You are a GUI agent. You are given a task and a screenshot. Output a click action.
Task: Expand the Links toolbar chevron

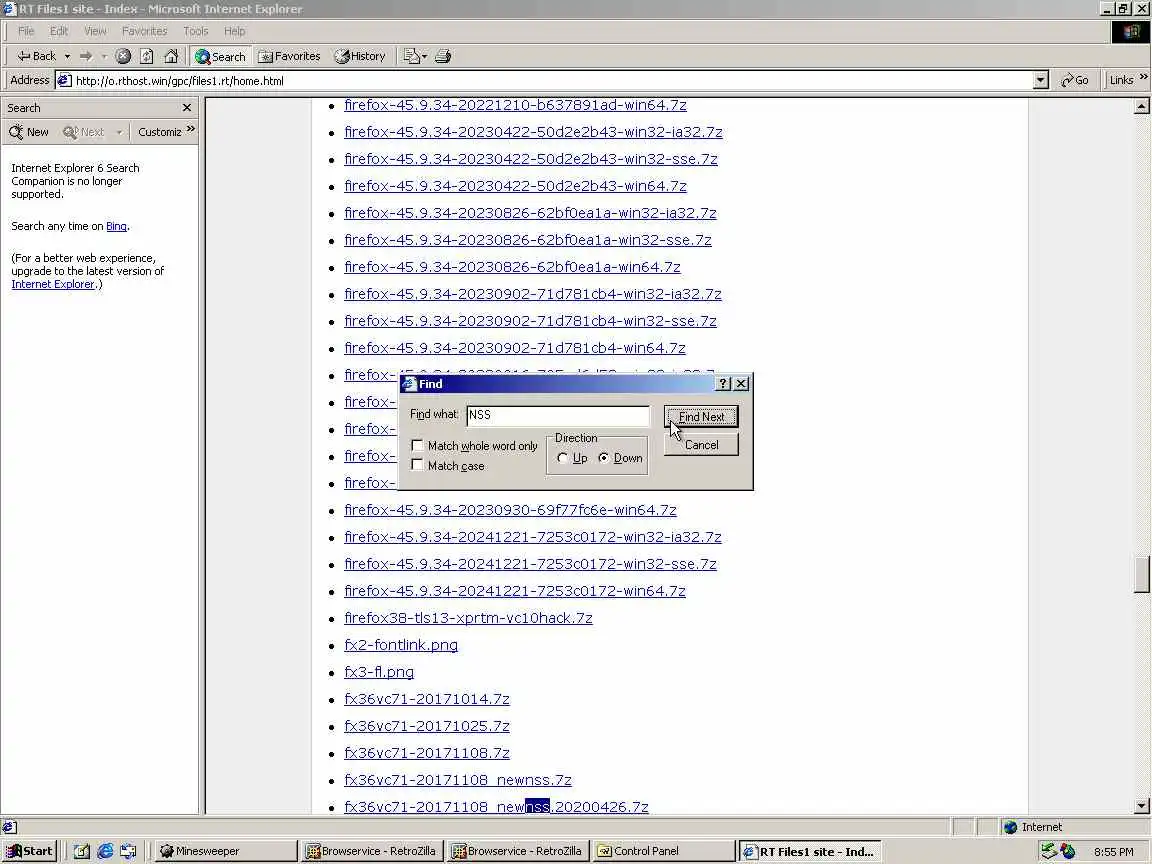click(1143, 77)
